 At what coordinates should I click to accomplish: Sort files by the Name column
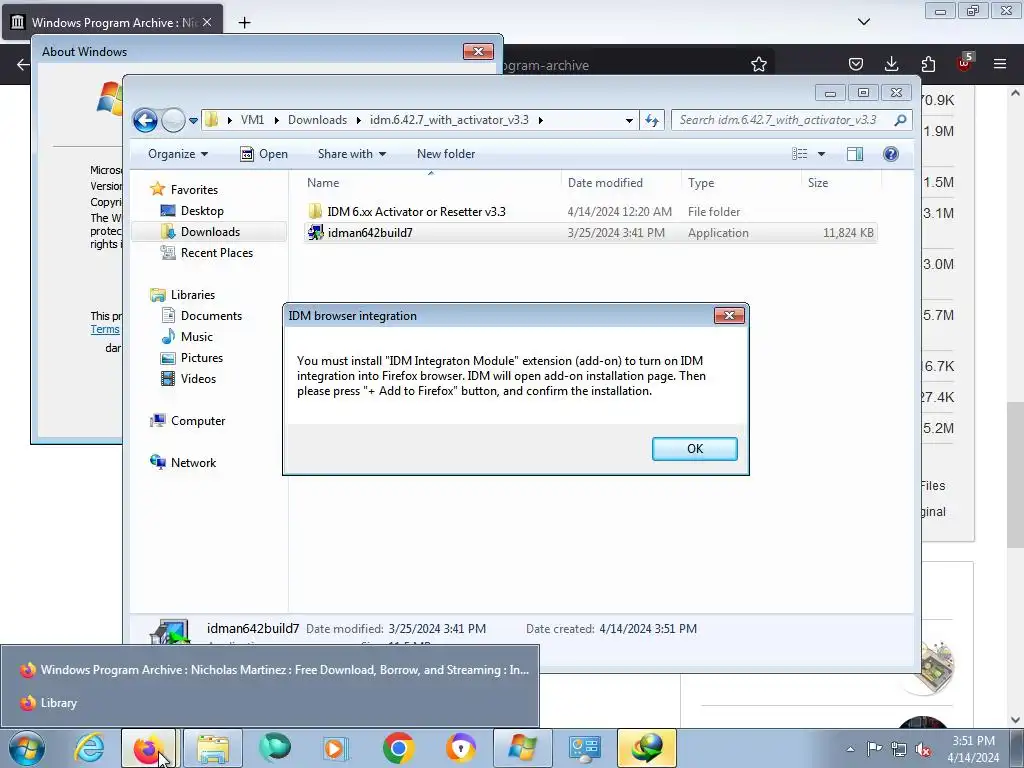431,183
